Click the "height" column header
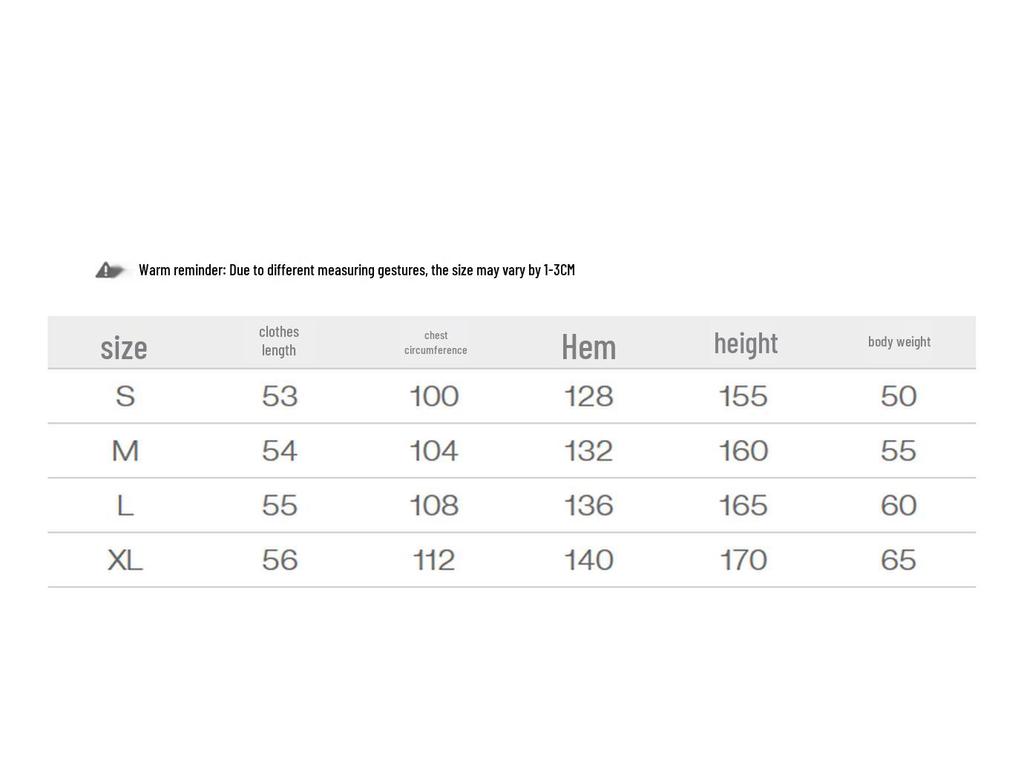 click(746, 343)
